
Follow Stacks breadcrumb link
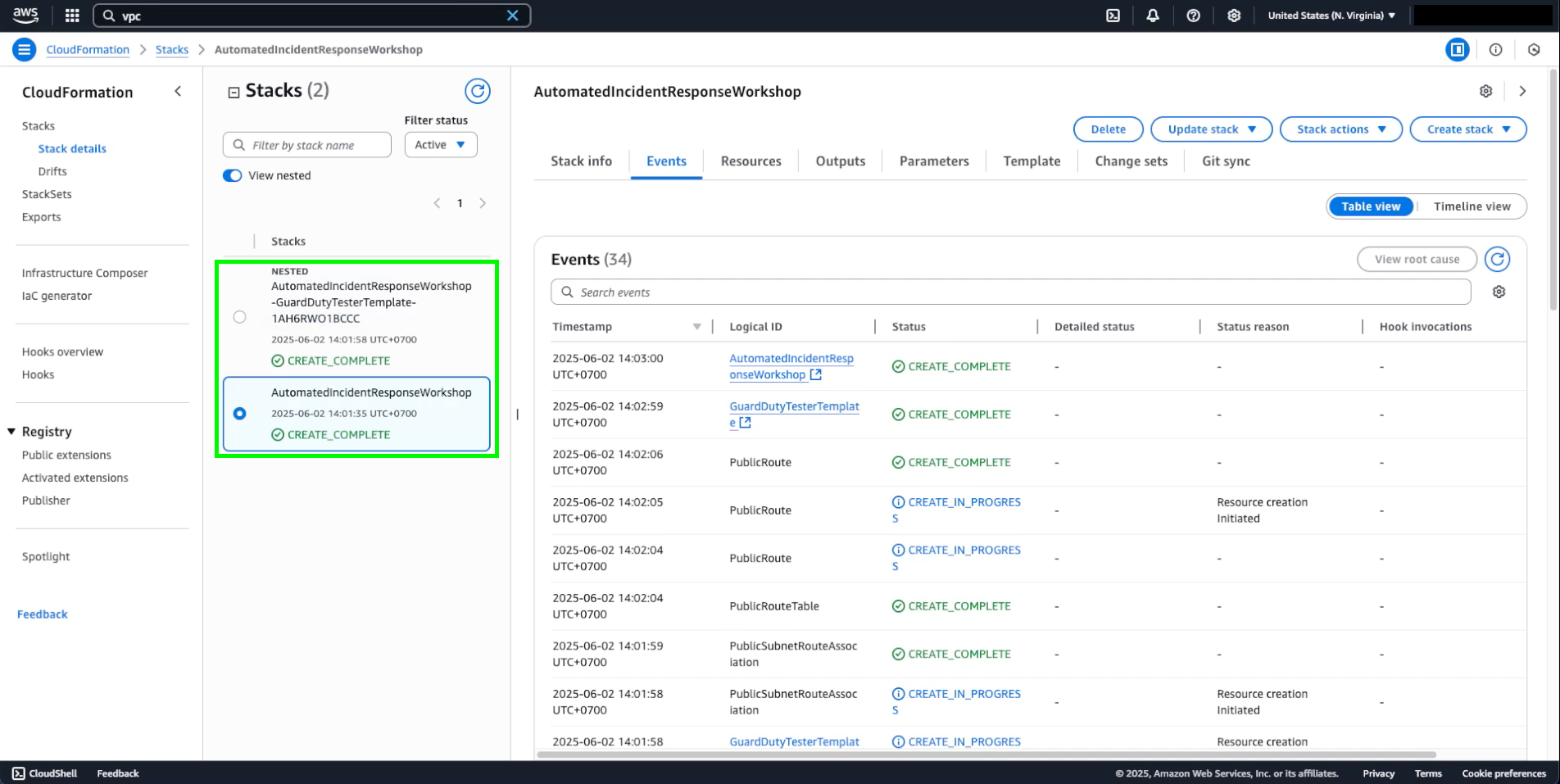172,50
